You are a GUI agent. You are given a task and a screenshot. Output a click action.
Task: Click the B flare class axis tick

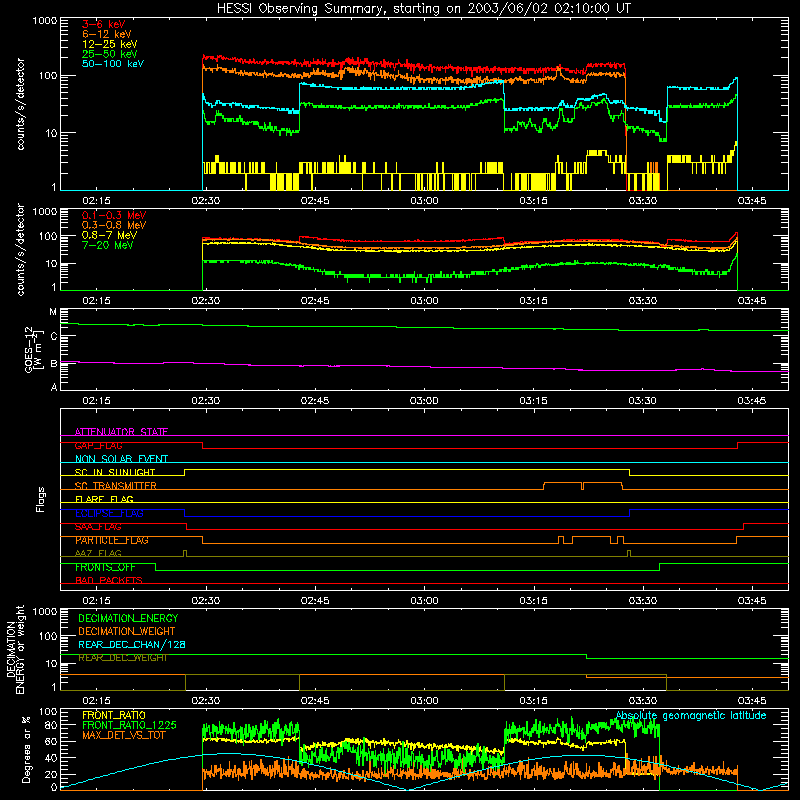(54, 364)
